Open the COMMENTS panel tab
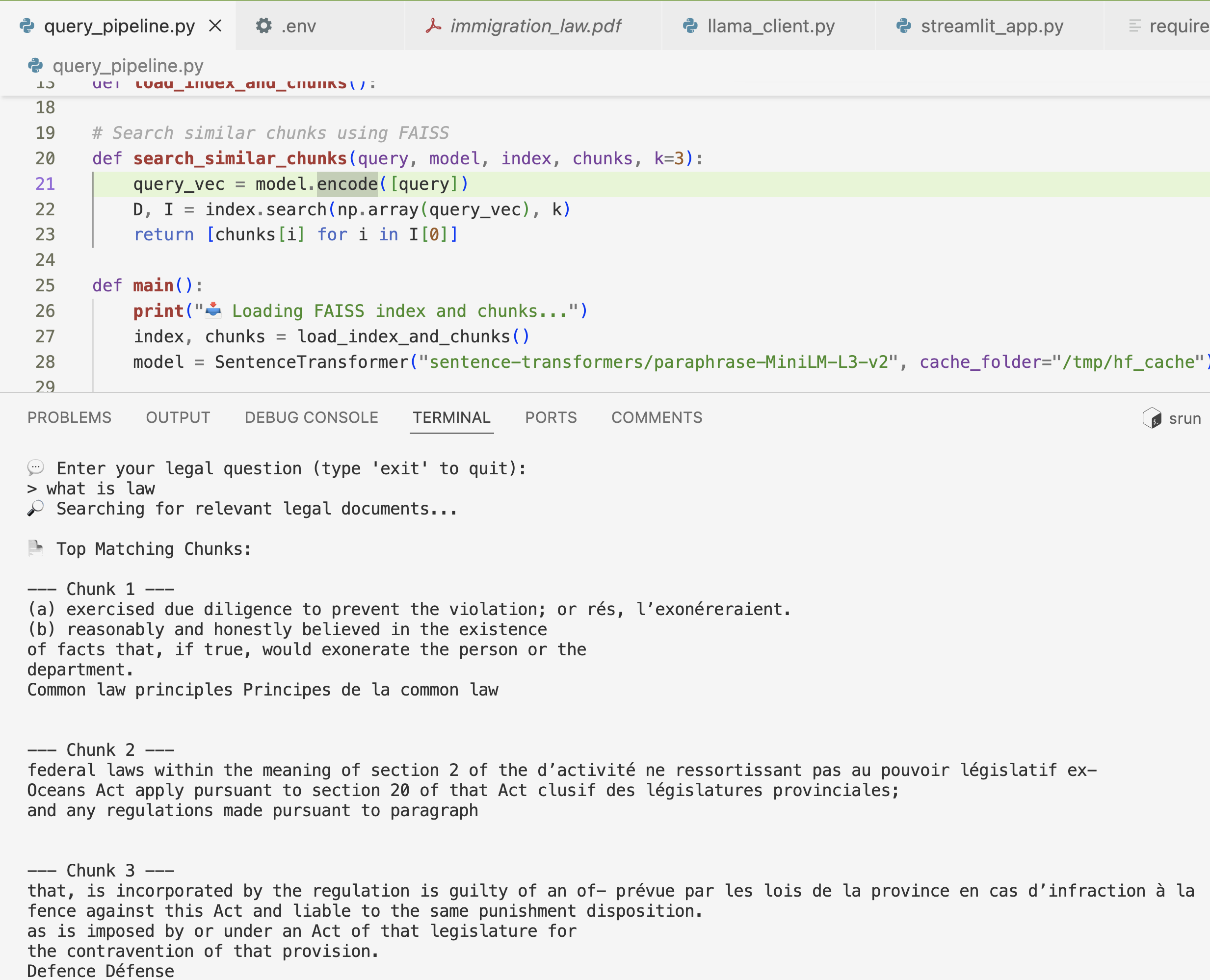 coord(657,417)
